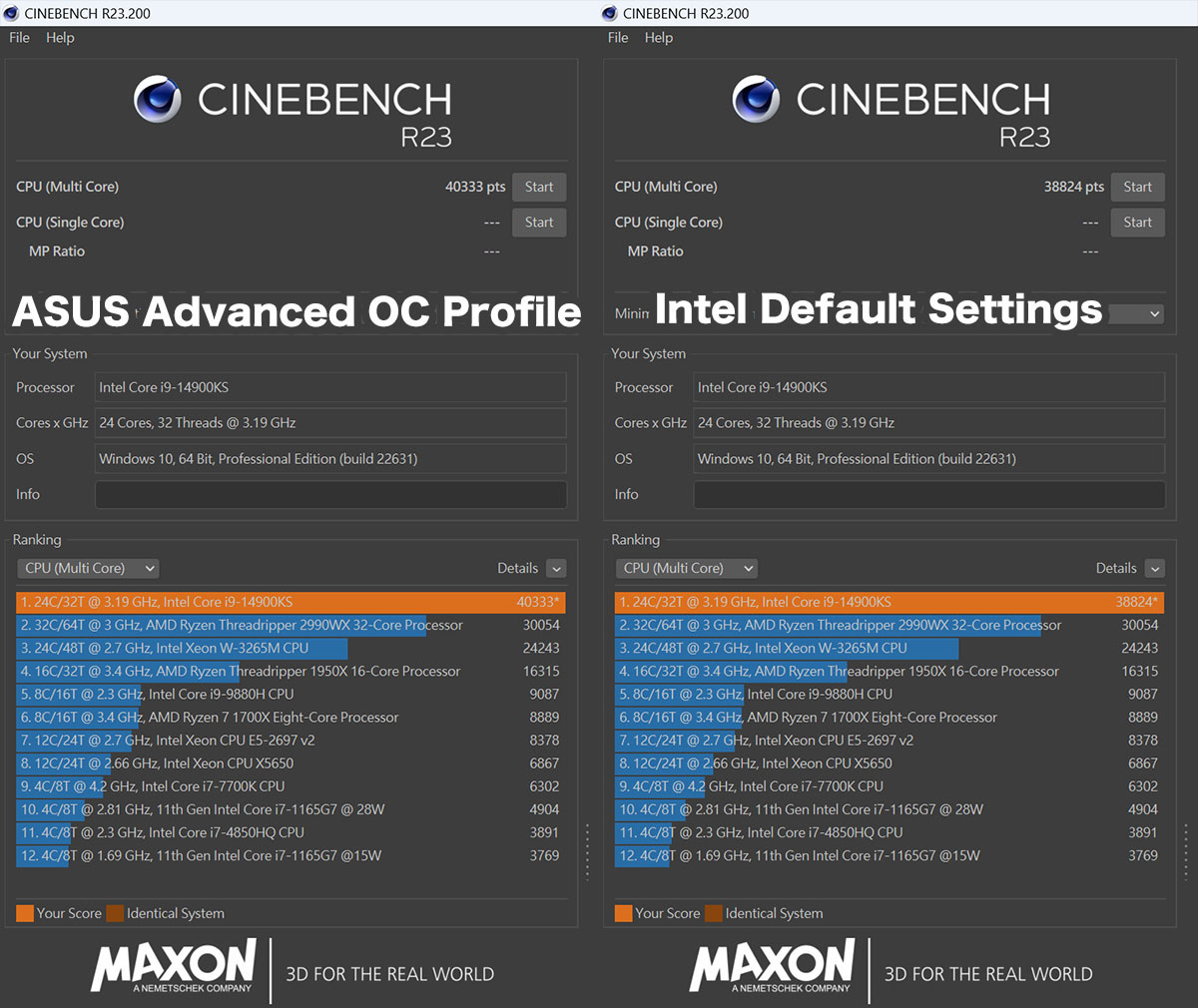Open CPU (Multi Core) ranking dropdown in right window
1198x1008 pixels.
(688, 568)
